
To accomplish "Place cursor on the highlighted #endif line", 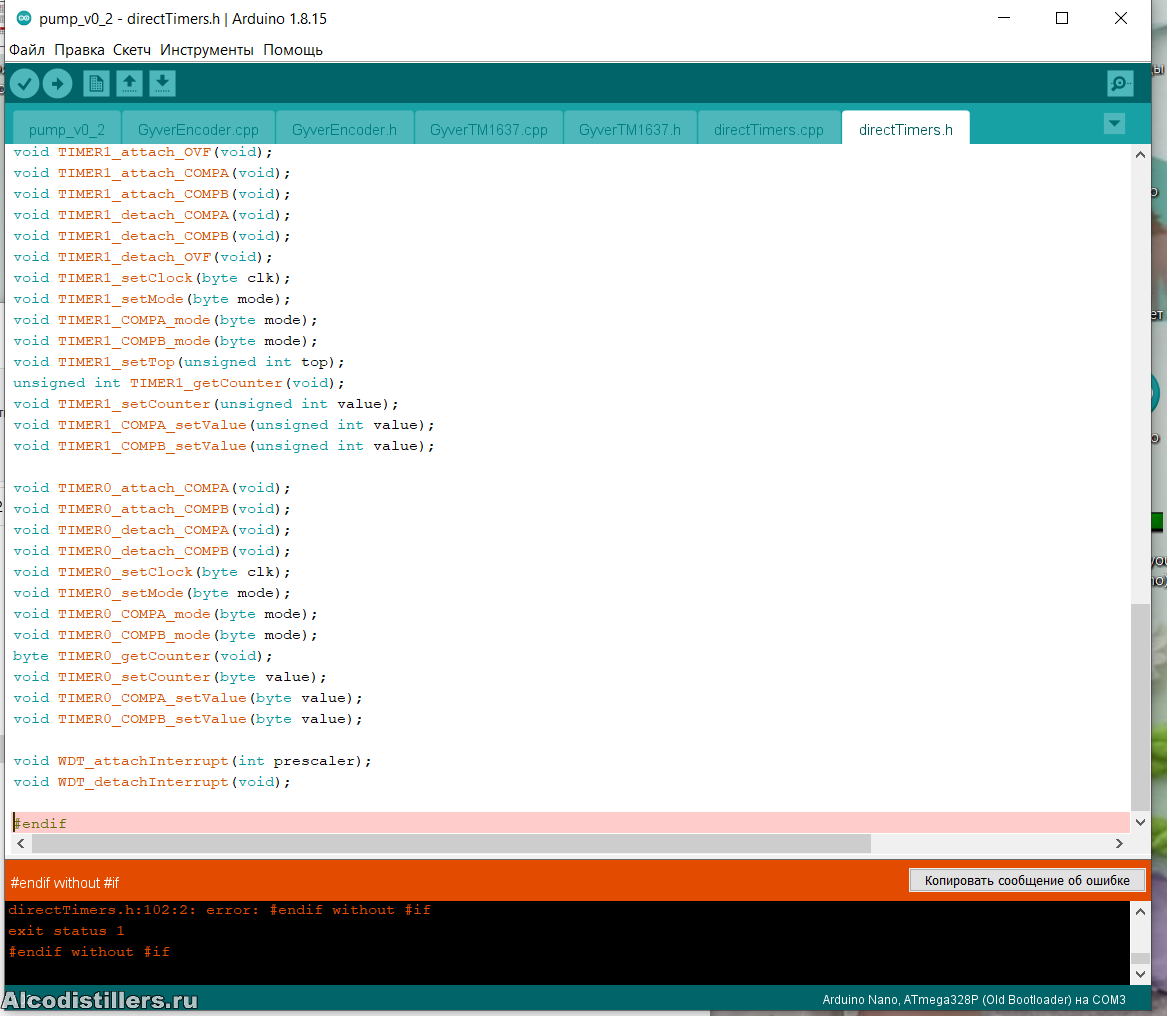I will (572, 823).
